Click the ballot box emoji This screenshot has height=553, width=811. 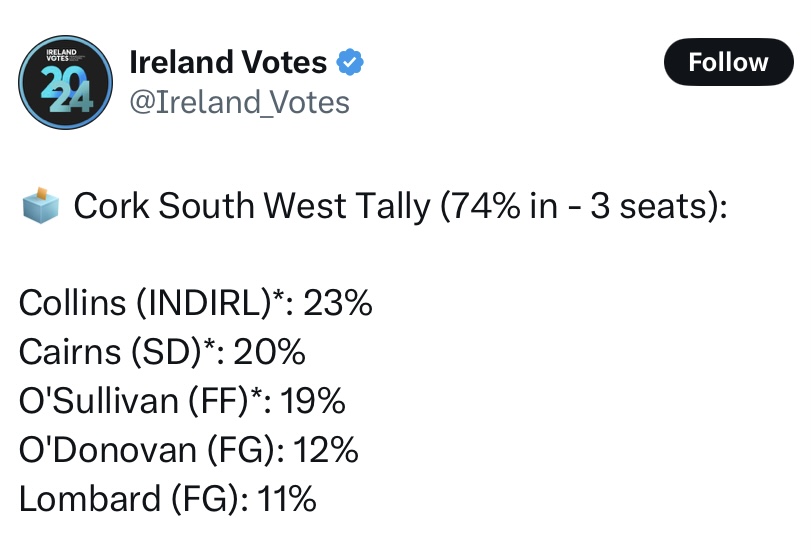point(41,207)
